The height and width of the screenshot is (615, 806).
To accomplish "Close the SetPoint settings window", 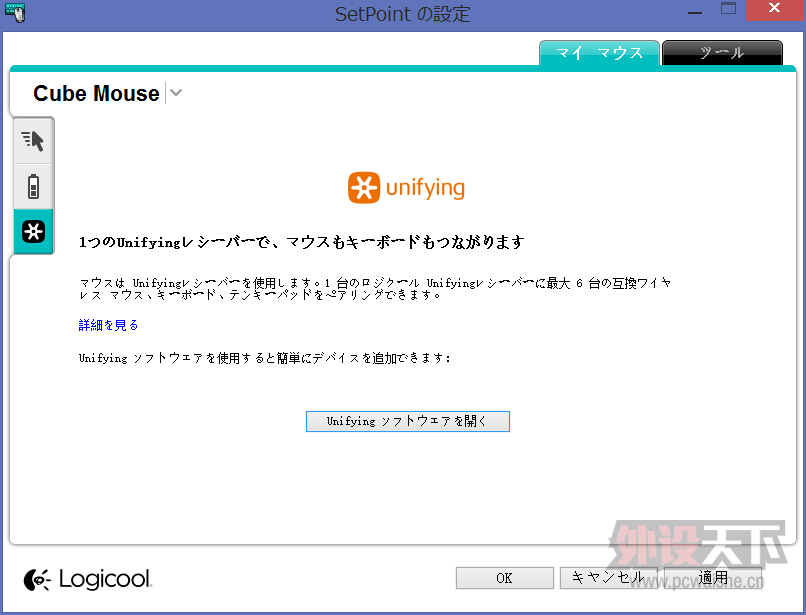I will pos(775,9).
